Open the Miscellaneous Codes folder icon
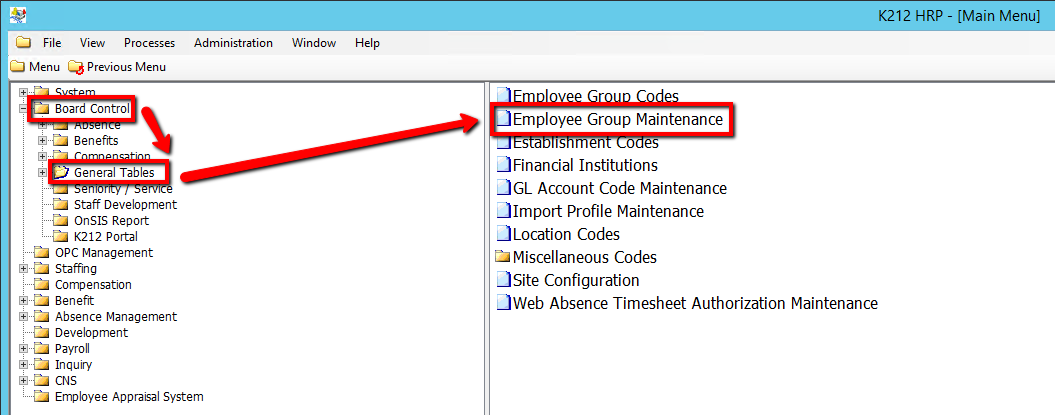The height and width of the screenshot is (415, 1055). point(503,257)
